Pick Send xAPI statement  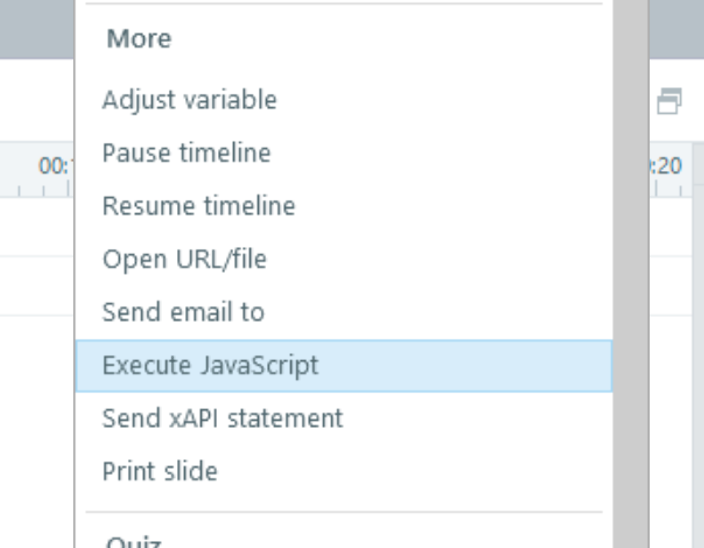(222, 418)
